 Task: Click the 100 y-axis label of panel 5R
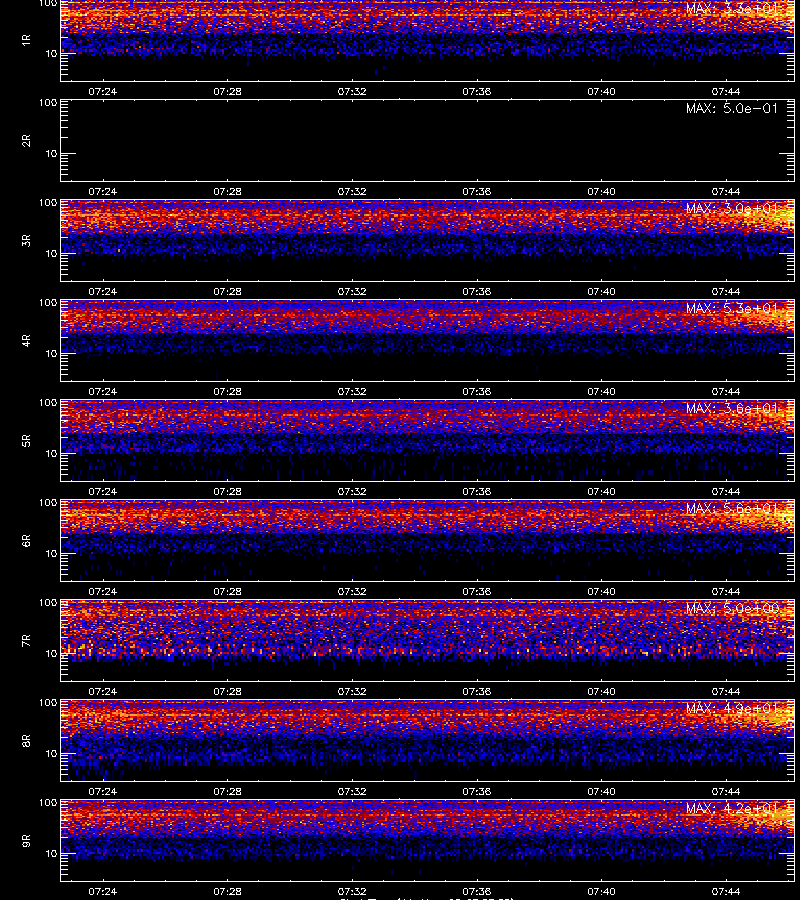click(x=48, y=403)
